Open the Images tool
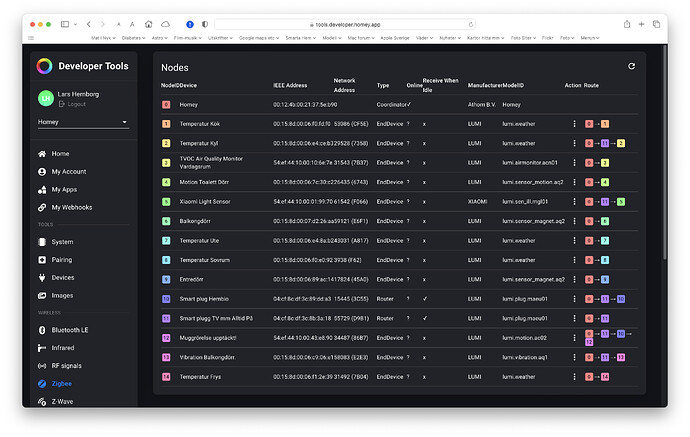This screenshot has width=690, height=437. (62, 295)
